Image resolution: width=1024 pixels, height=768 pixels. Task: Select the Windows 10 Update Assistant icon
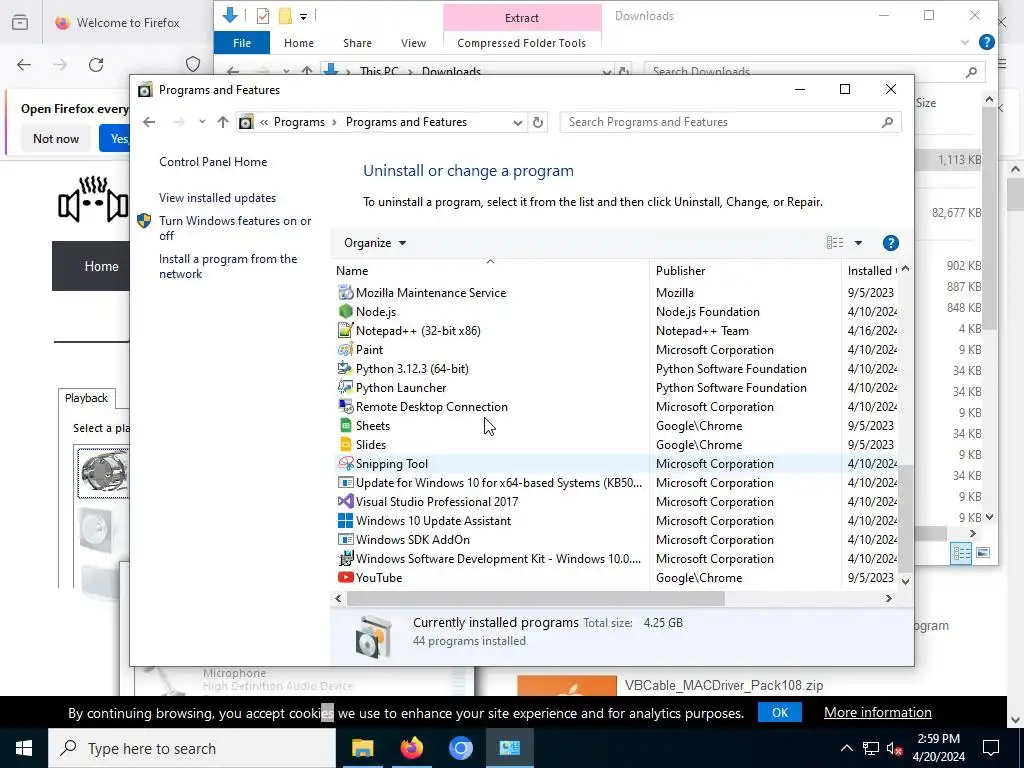click(x=345, y=520)
